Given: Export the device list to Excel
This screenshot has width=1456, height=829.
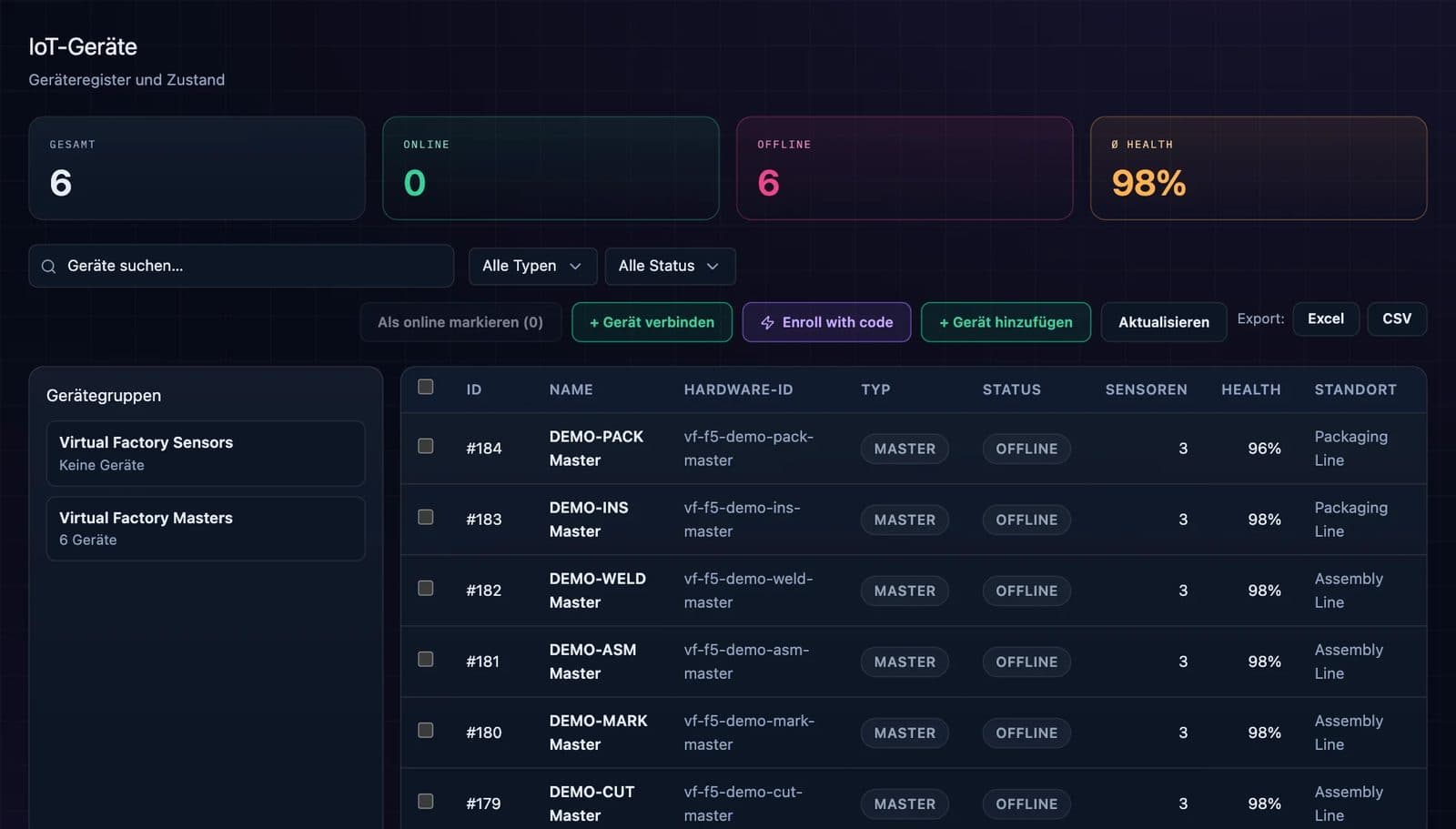Looking at the screenshot, I should [x=1326, y=318].
